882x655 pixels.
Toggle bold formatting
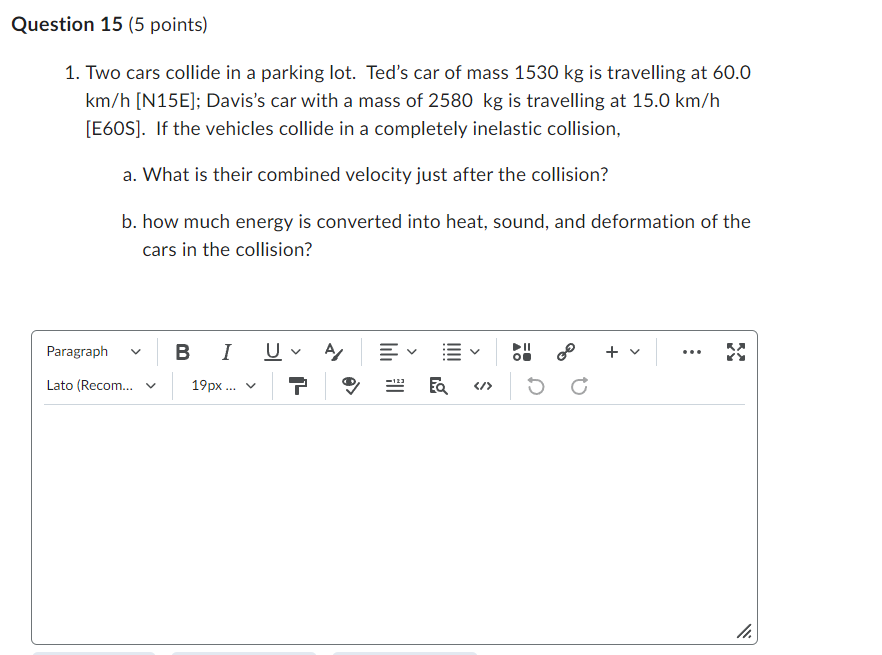pyautogui.click(x=183, y=351)
